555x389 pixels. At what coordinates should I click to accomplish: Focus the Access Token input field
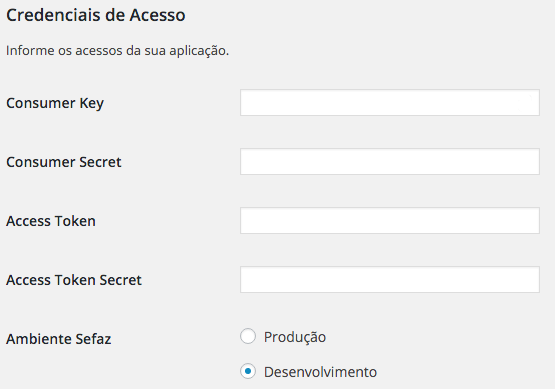point(390,221)
